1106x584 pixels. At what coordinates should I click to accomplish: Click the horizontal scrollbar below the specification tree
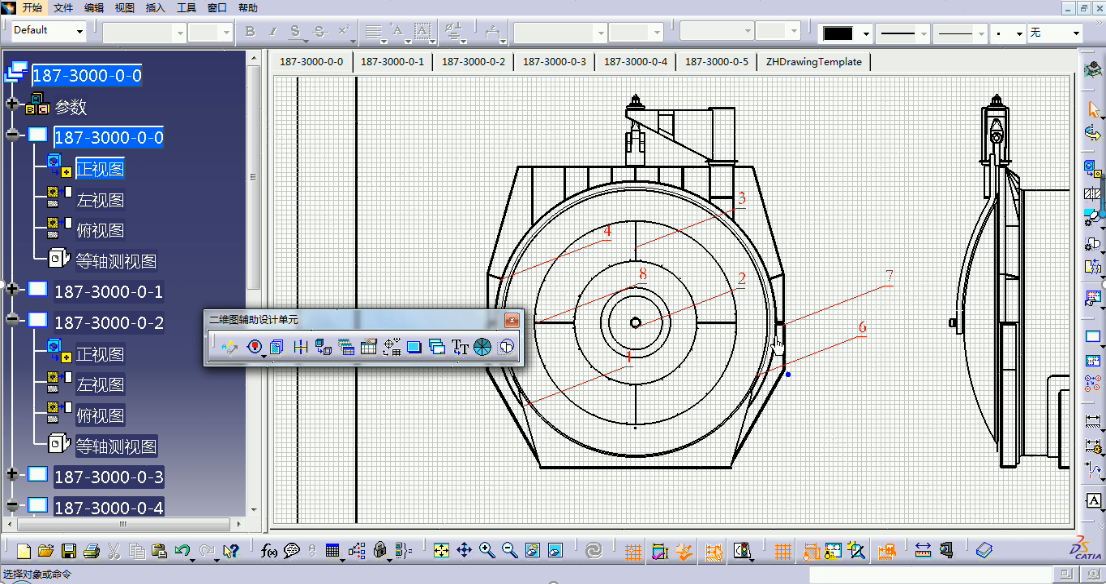coord(120,525)
